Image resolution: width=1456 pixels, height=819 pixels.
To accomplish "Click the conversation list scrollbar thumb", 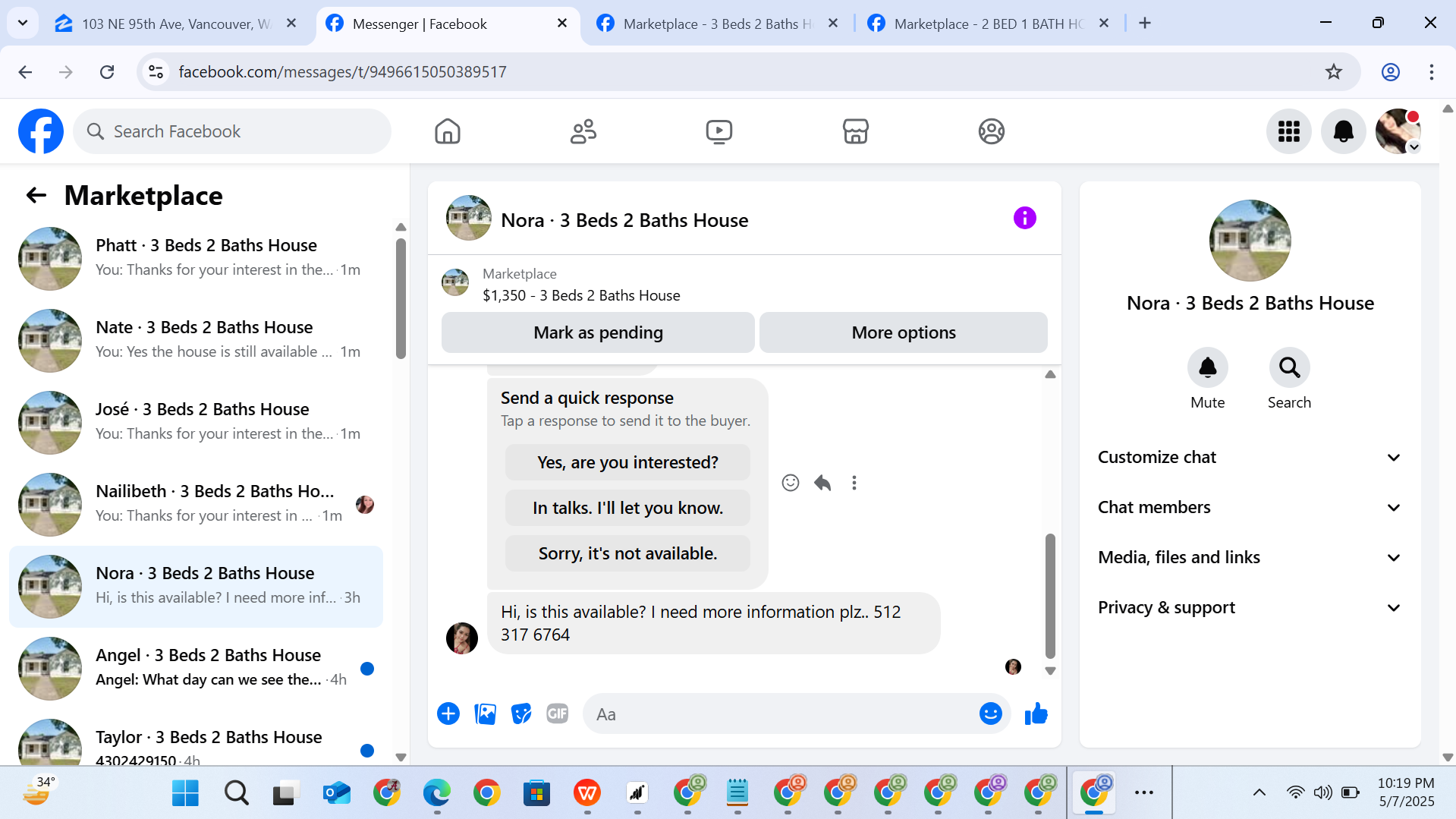I will tap(401, 298).
